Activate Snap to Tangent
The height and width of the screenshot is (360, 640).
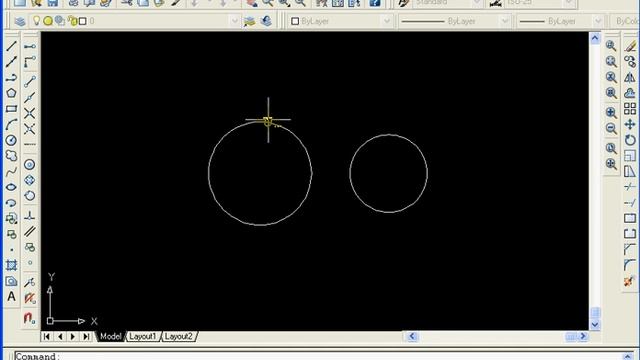click(29, 196)
